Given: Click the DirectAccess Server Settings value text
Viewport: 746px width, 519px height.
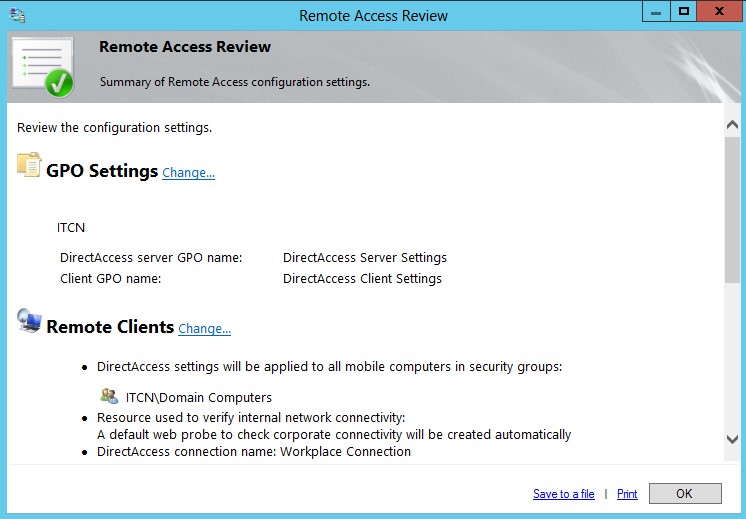Looking at the screenshot, I should pyautogui.click(x=364, y=258).
